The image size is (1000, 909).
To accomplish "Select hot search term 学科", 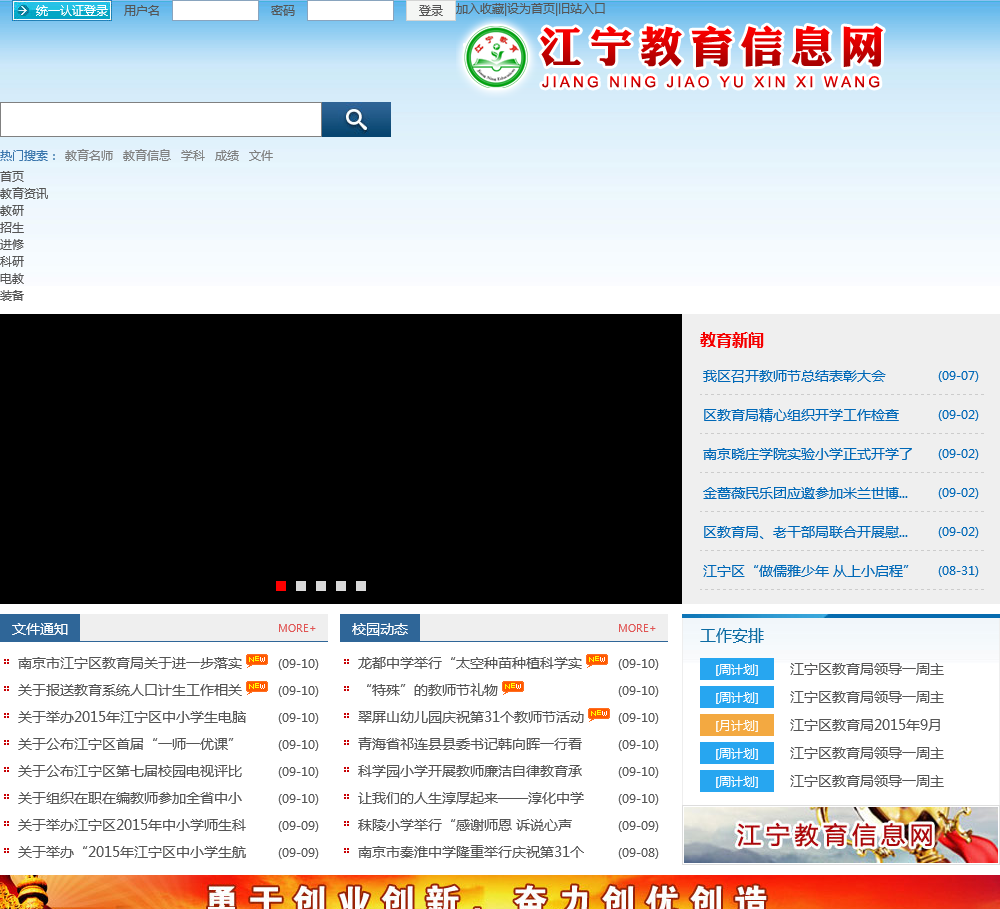I will click(193, 156).
